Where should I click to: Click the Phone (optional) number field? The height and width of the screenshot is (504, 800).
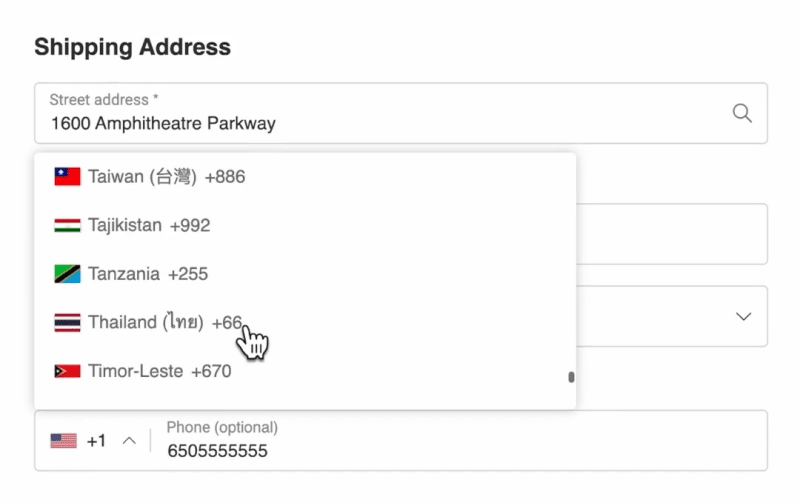coord(459,441)
